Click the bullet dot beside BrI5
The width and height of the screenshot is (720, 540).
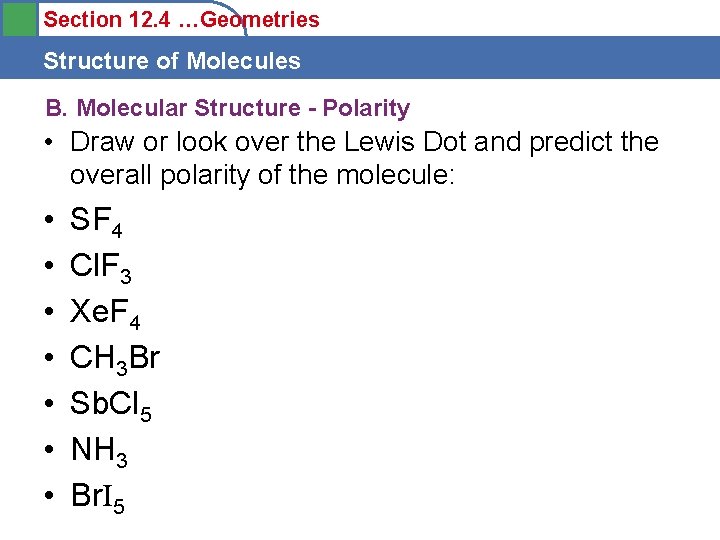click(x=48, y=496)
